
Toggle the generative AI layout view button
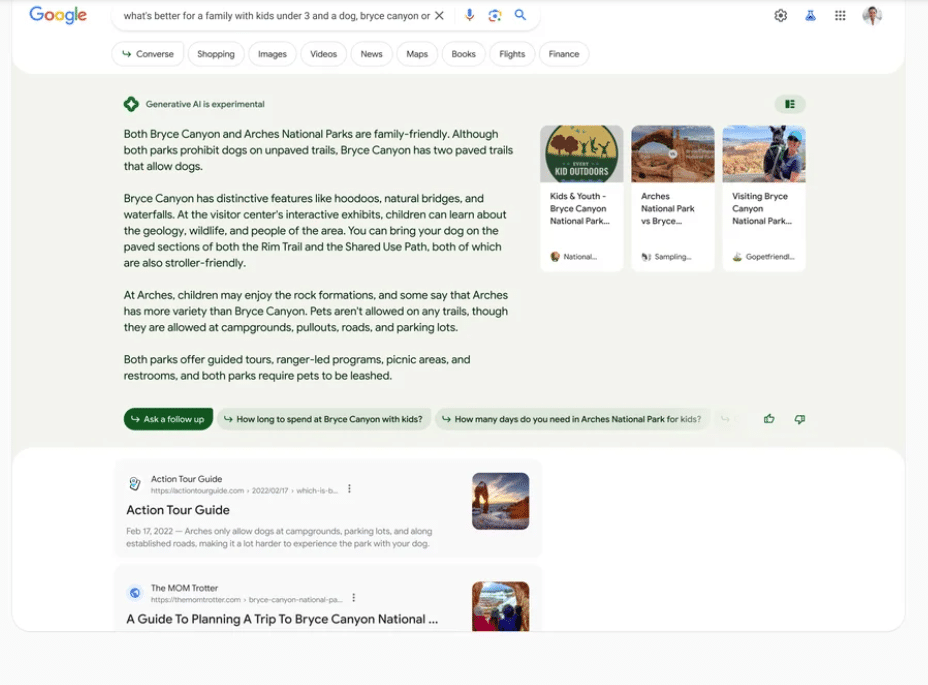[x=790, y=104]
